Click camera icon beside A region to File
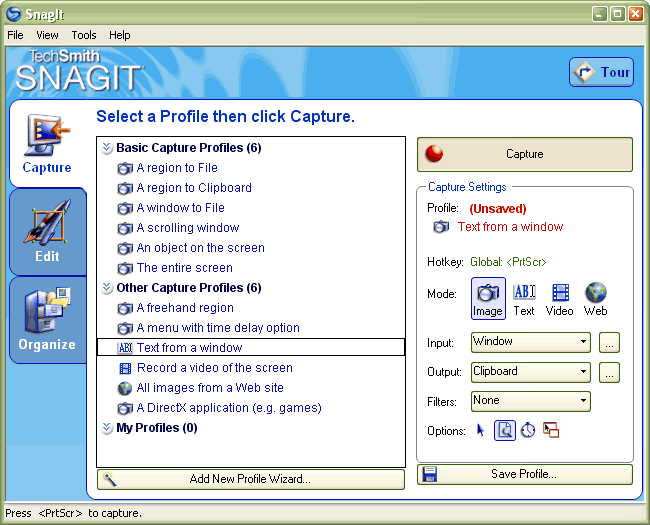The height and width of the screenshot is (525, 650). [125, 168]
